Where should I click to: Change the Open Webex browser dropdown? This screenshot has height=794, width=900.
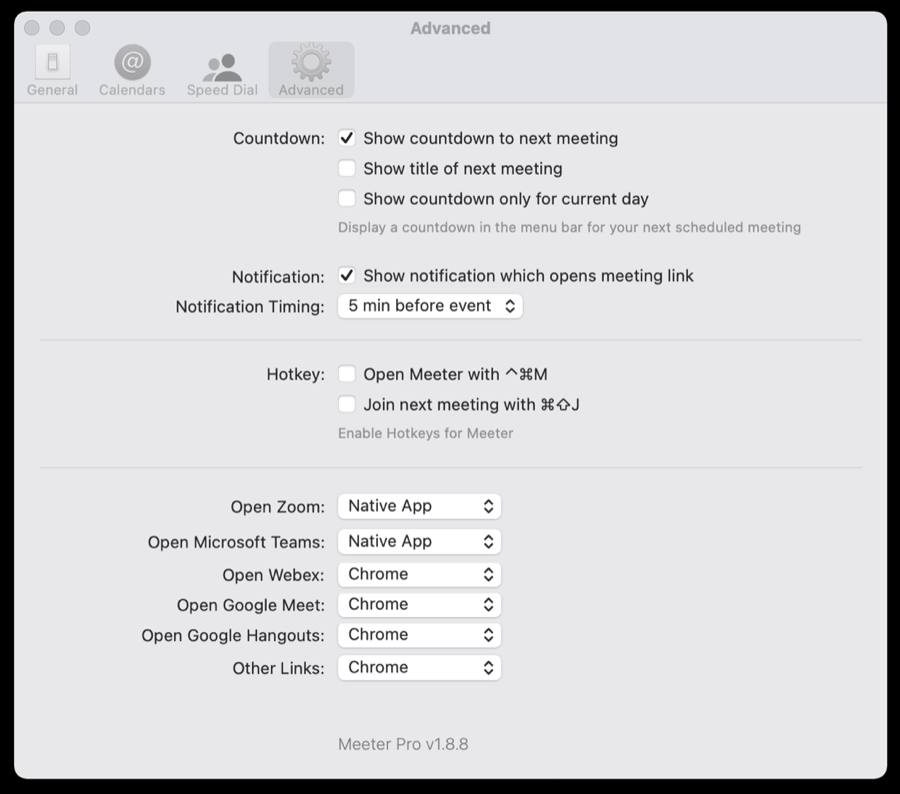(419, 574)
